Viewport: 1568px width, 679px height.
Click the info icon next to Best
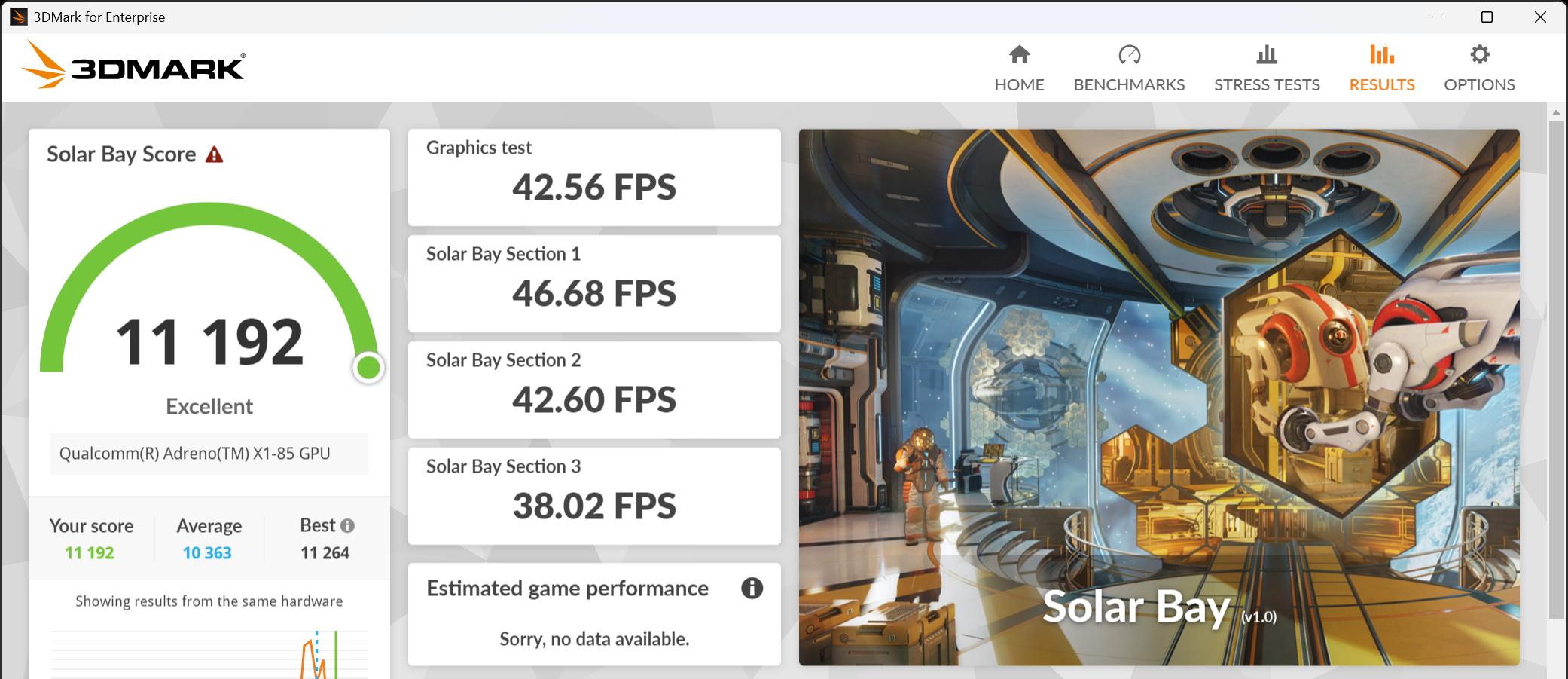(347, 525)
